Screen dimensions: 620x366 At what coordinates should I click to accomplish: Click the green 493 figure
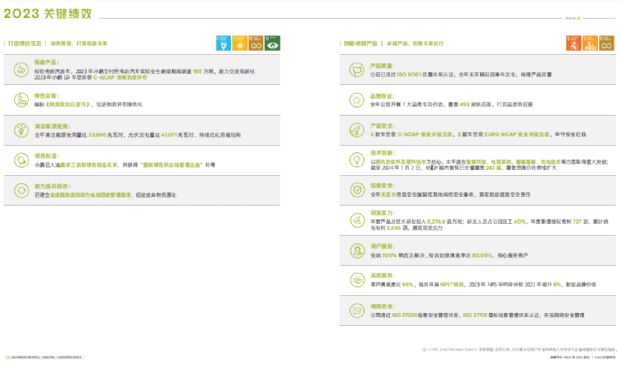click(x=464, y=104)
